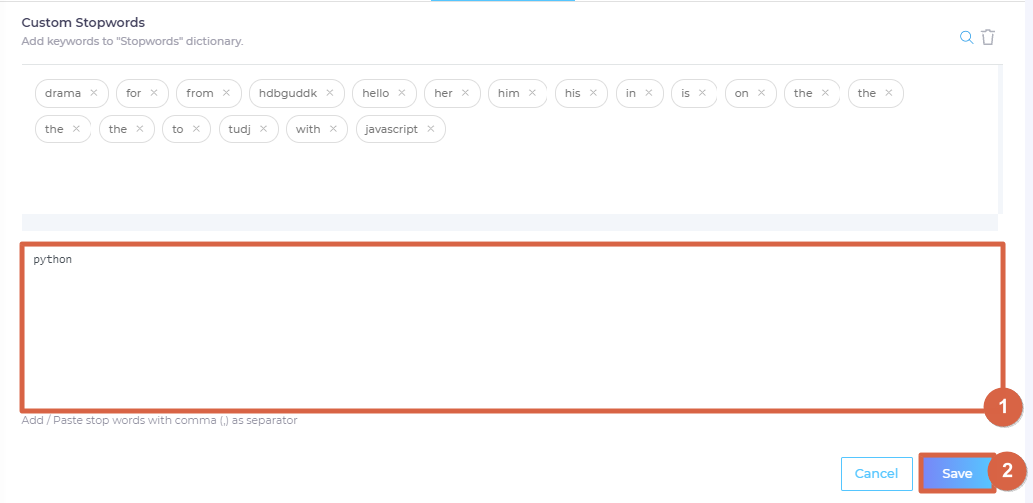Viewport: 1033px width, 503px height.
Task: Focus the stop words text area containing 'python'
Action: tap(511, 326)
